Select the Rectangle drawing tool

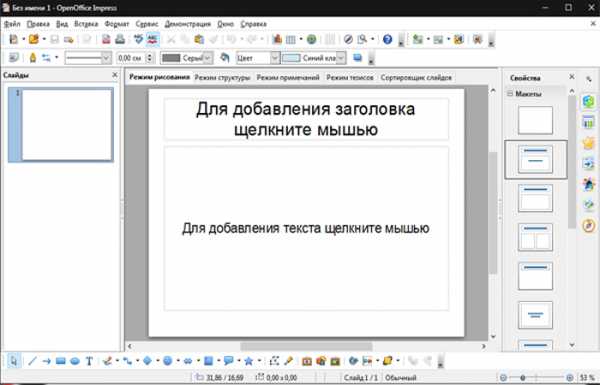[60, 361]
